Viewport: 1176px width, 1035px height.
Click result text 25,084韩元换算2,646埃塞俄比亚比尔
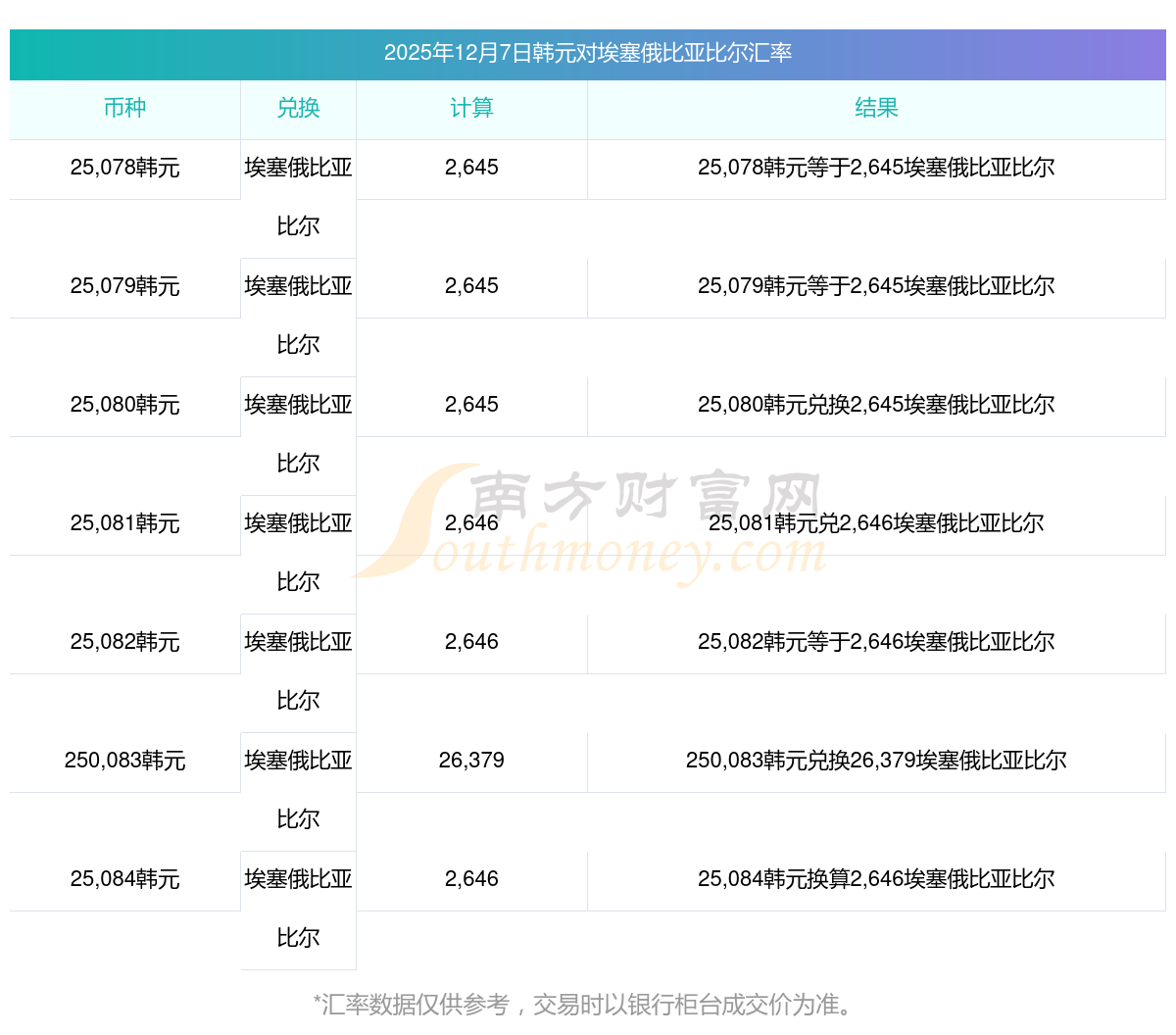tap(876, 879)
